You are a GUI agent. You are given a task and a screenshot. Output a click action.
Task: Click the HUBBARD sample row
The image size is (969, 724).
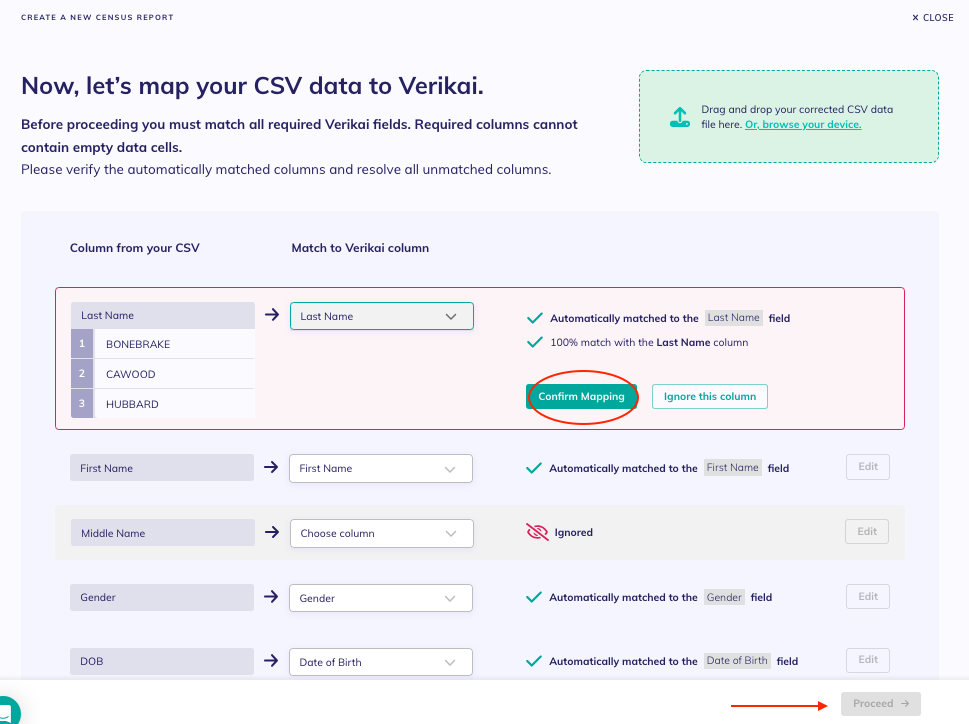pos(163,403)
